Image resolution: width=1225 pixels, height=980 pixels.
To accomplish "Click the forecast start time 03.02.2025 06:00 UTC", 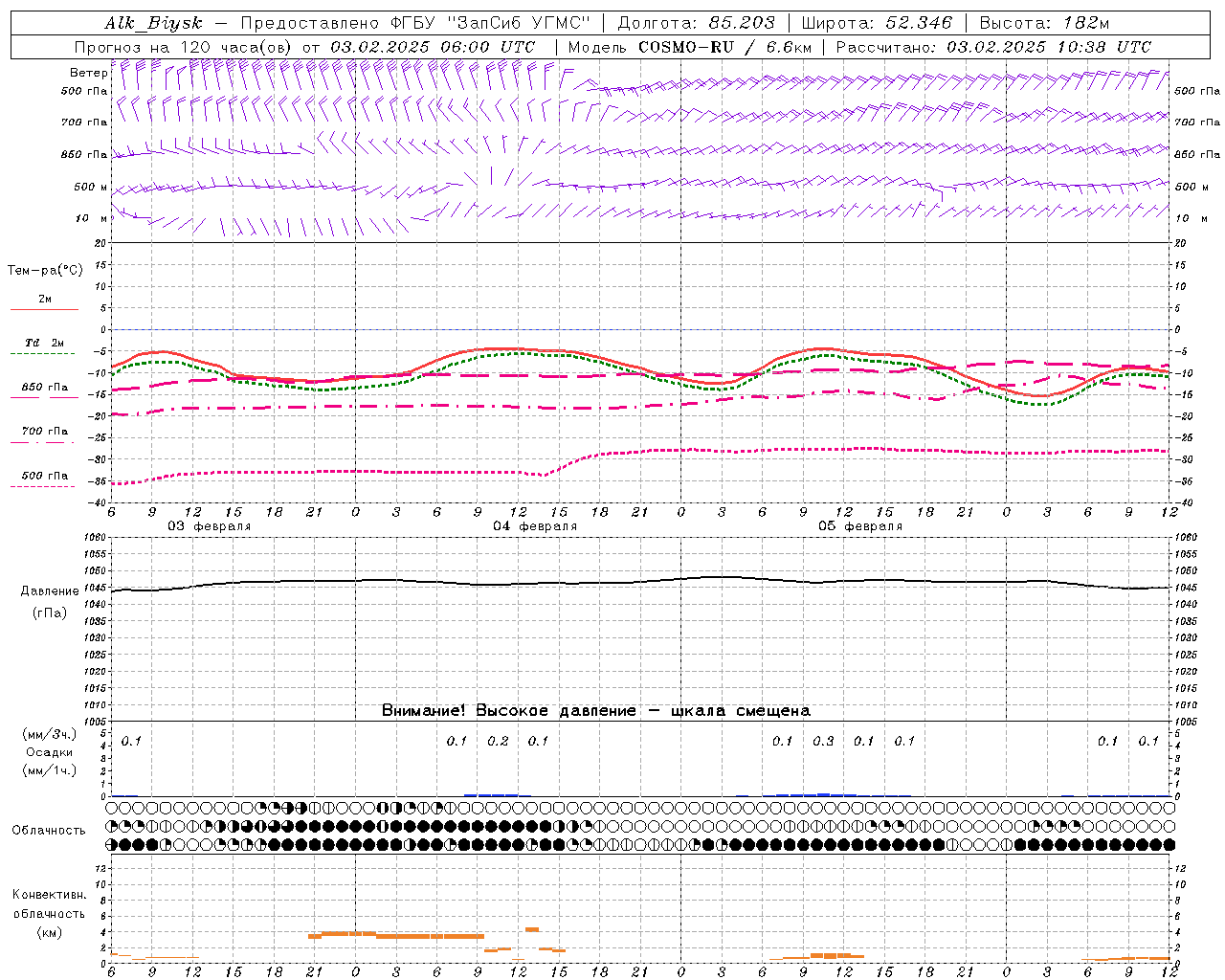I will [x=433, y=47].
